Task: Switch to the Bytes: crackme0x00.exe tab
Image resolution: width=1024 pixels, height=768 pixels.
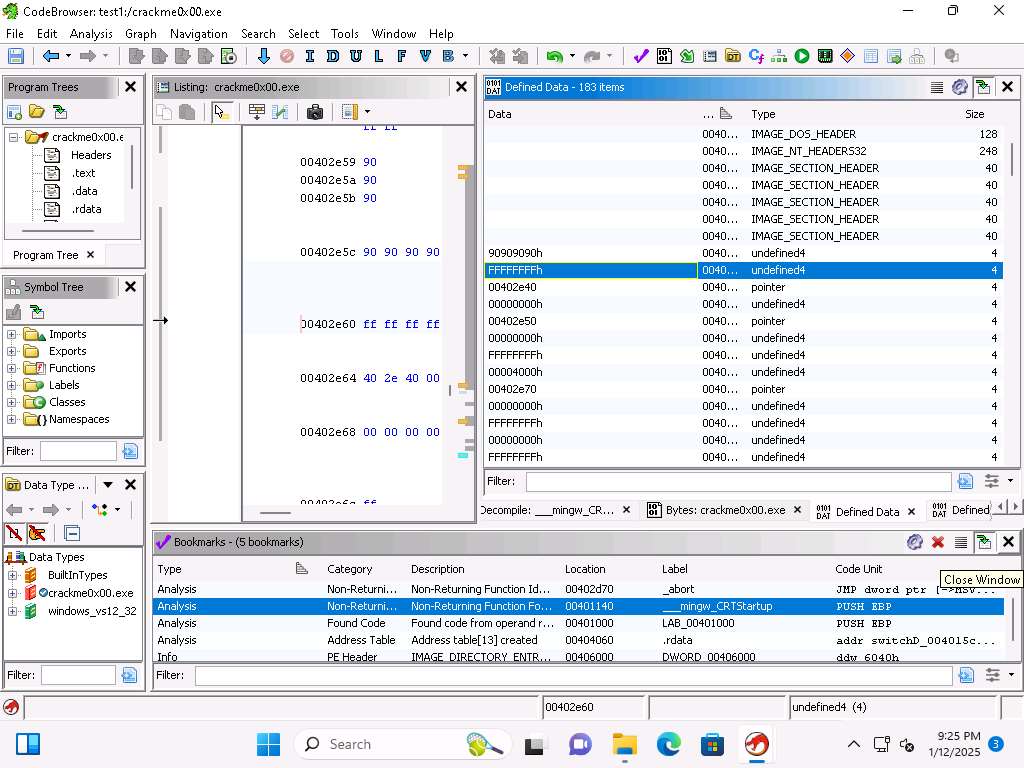Action: 725,510
